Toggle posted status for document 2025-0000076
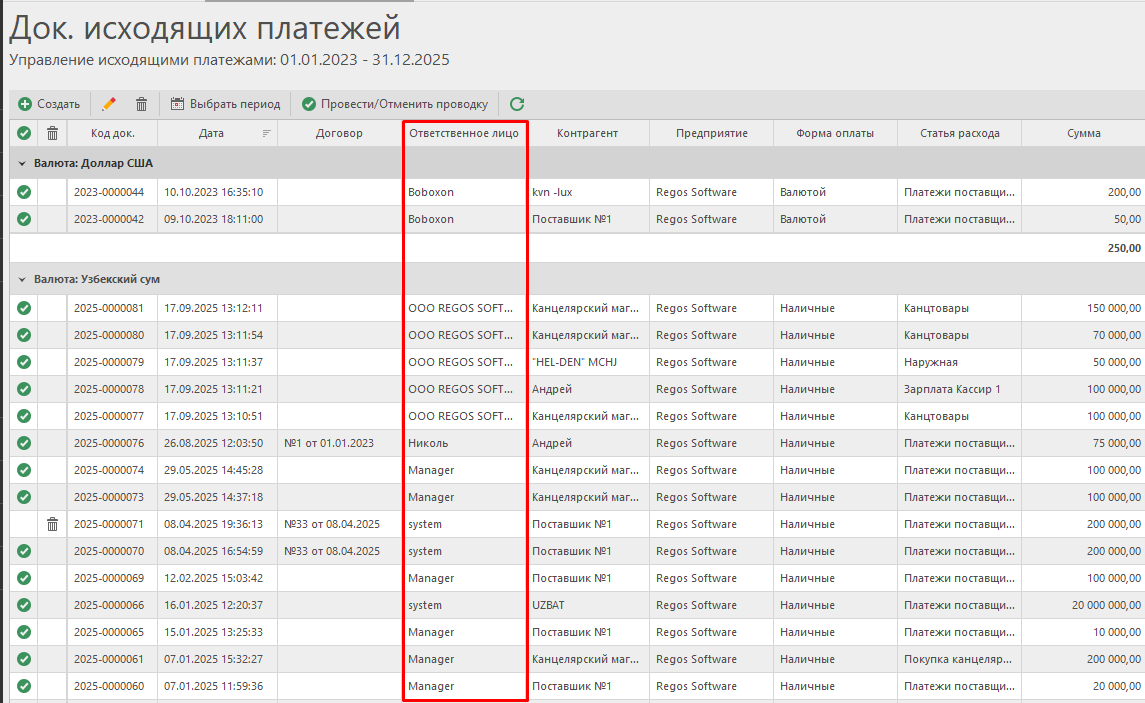This screenshot has height=703, width=1145. [24, 443]
